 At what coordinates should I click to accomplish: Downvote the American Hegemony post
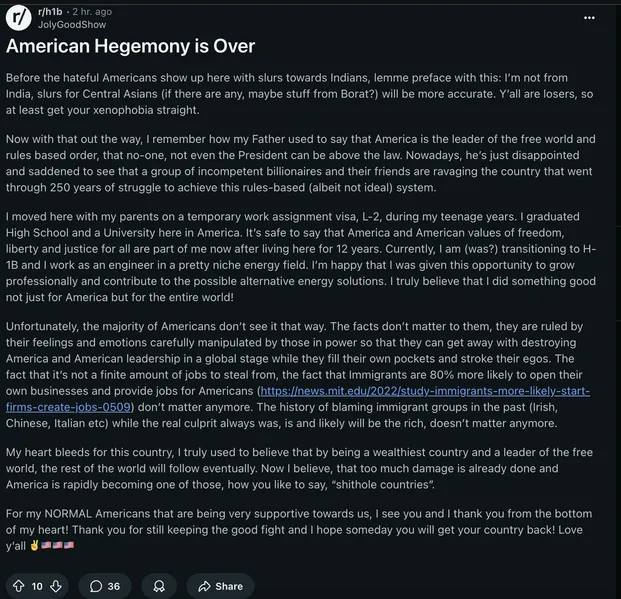tap(57, 585)
